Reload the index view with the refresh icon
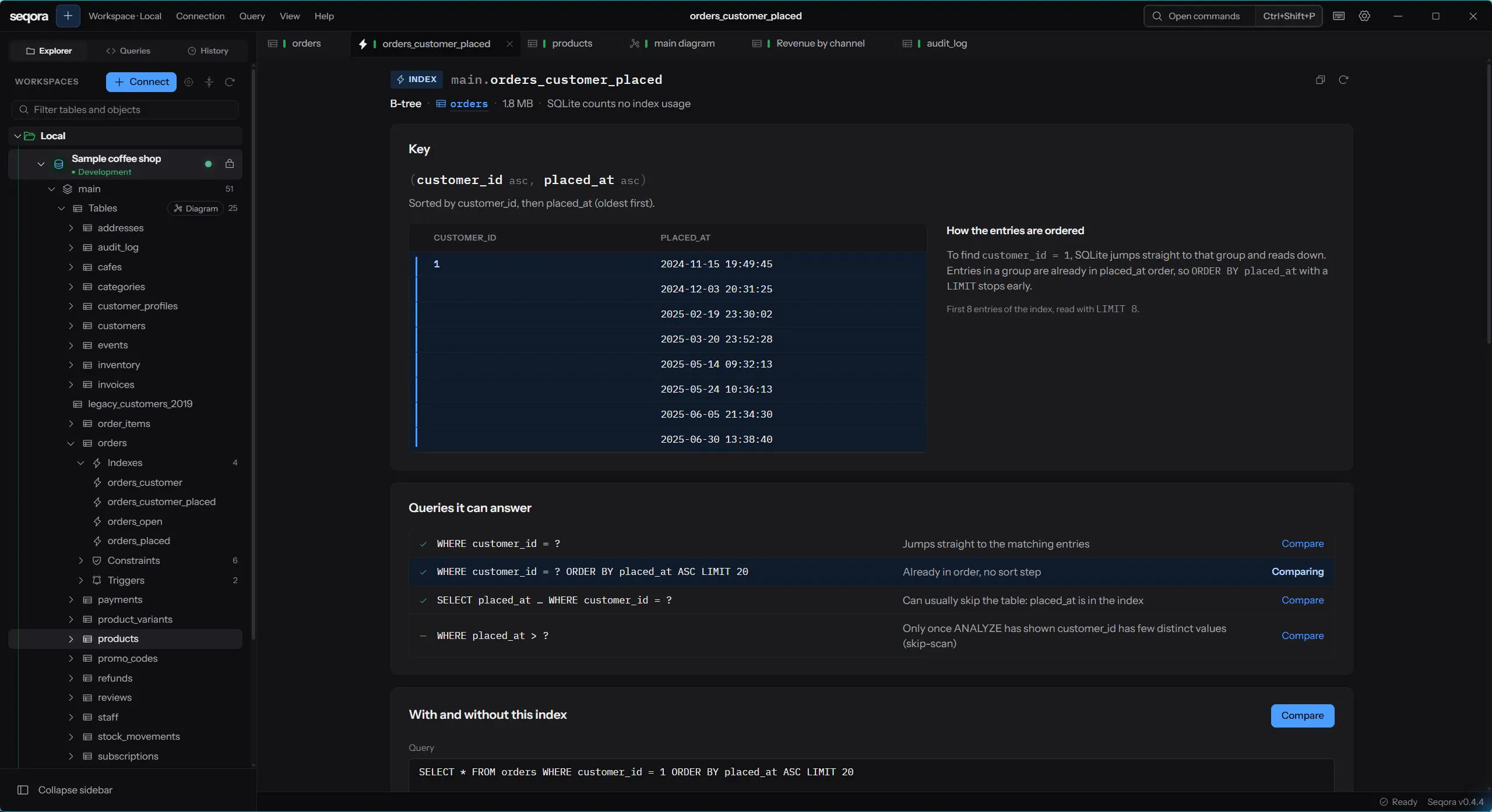Screen dimensions: 1492x812 [1343, 80]
